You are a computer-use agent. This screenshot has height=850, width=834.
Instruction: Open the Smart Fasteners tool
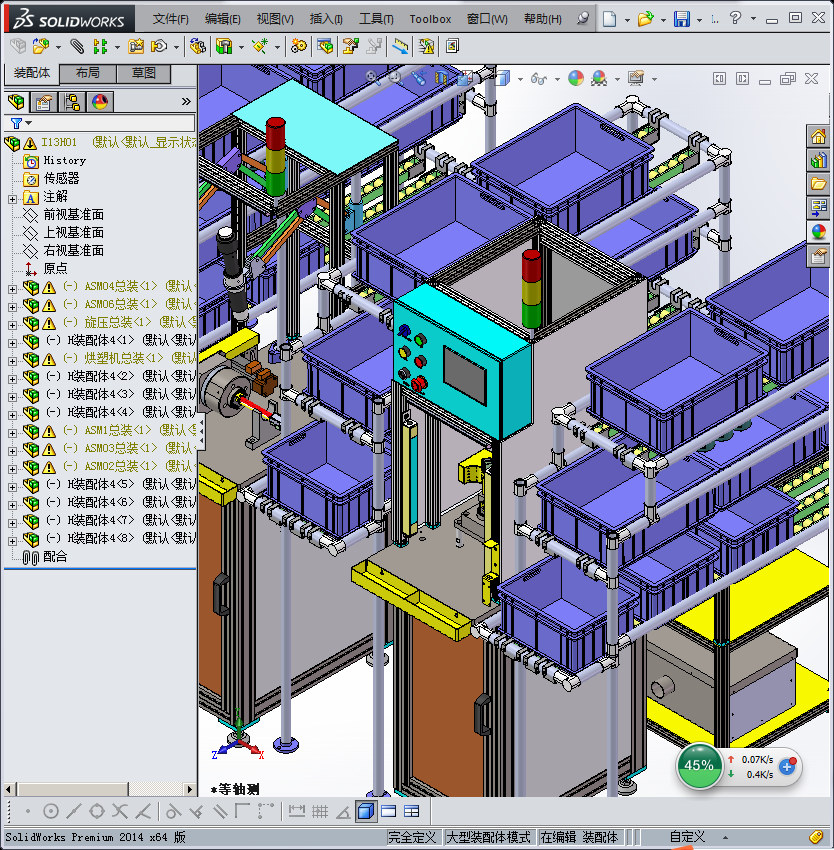(x=136, y=47)
